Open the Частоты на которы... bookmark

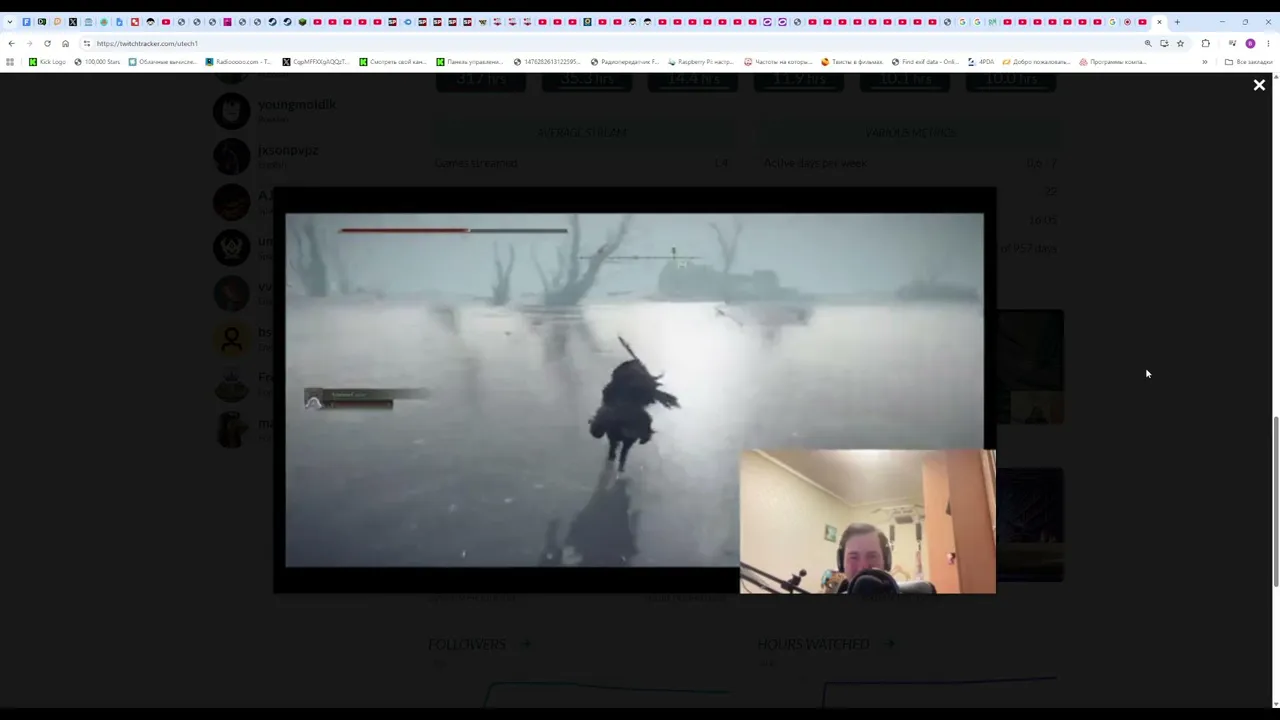point(778,62)
